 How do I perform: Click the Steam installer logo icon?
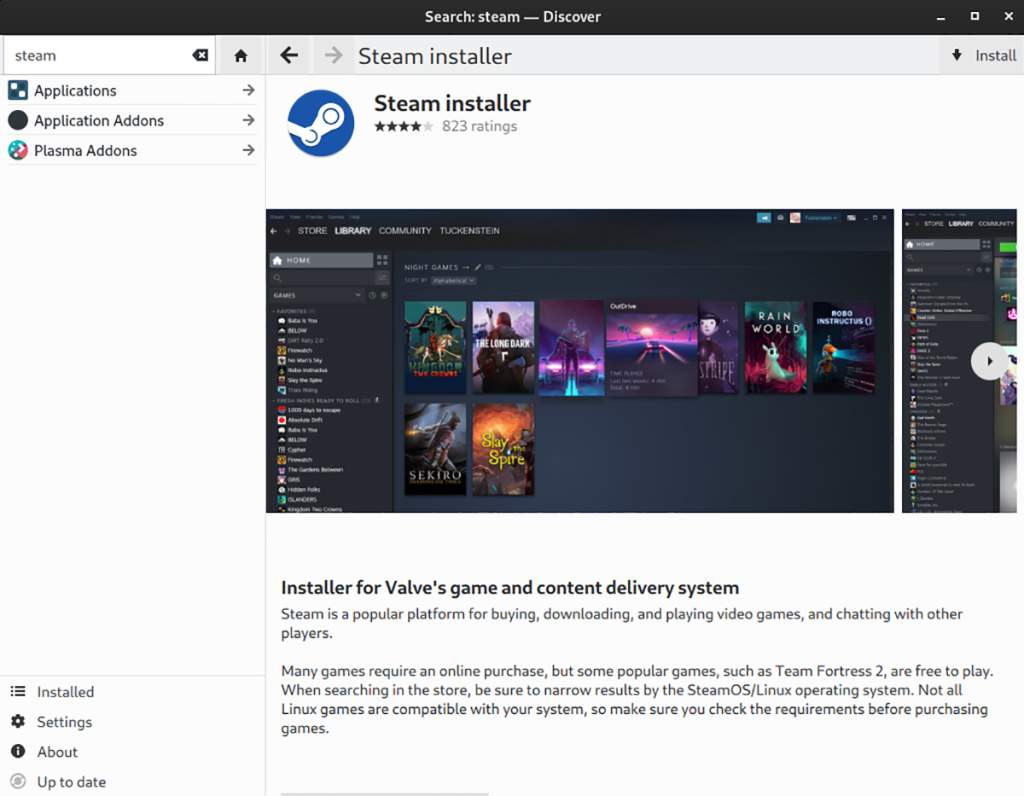coord(321,123)
